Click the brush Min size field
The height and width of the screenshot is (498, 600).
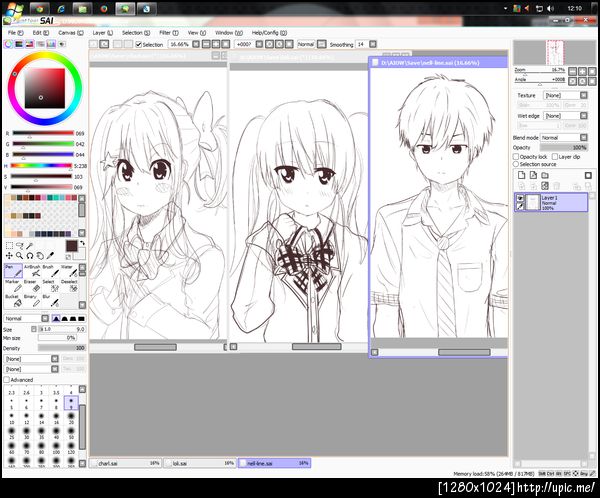point(57,338)
